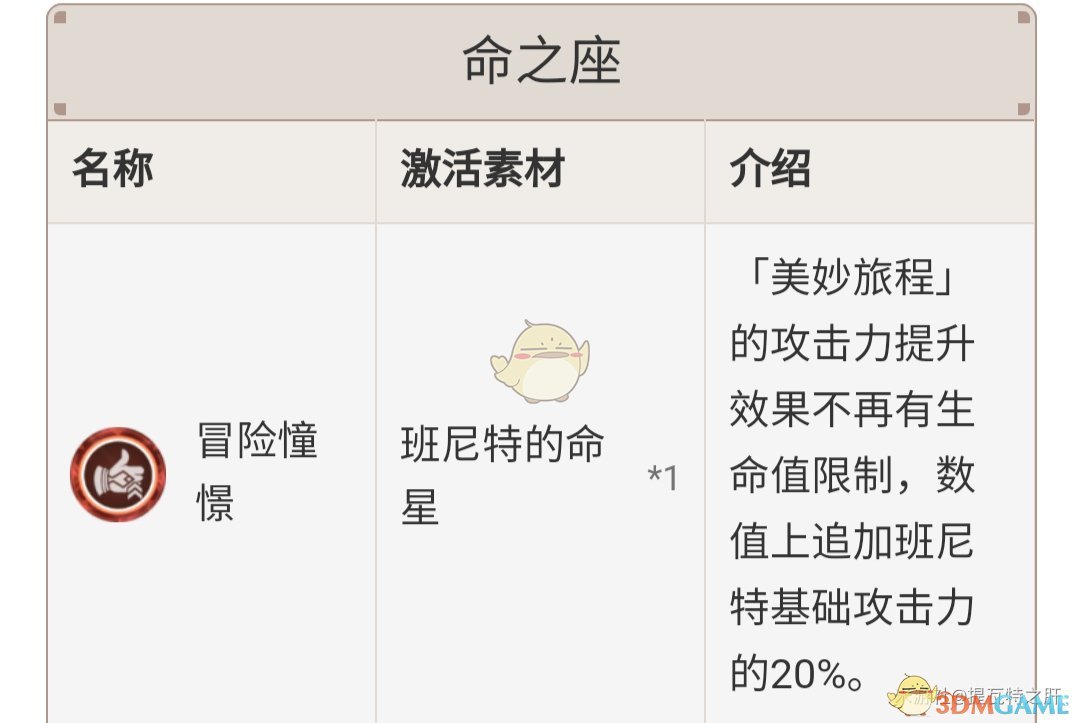Click the small chick watermark beside 3DMGAME
Screen dimensions: 1080x723
point(914,692)
